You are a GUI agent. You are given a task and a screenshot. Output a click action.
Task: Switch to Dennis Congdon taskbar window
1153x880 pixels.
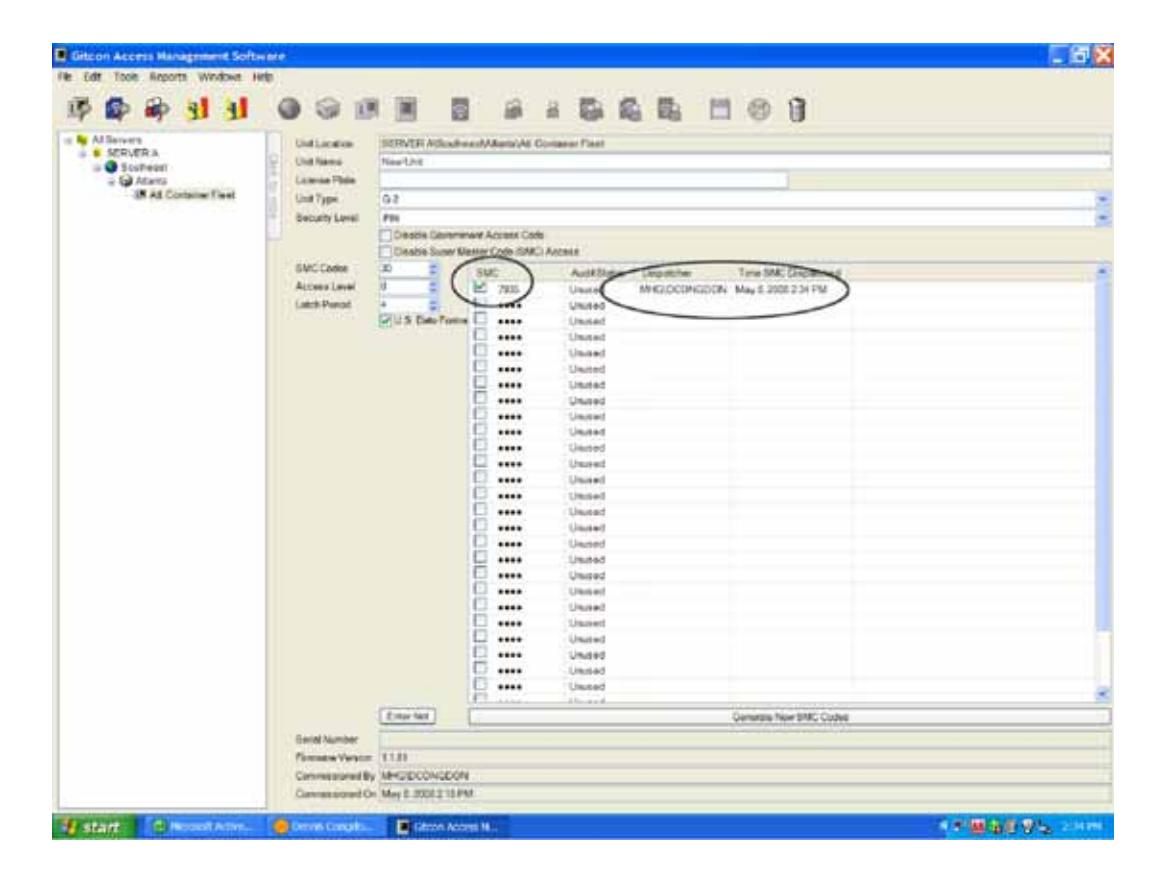coord(324,827)
